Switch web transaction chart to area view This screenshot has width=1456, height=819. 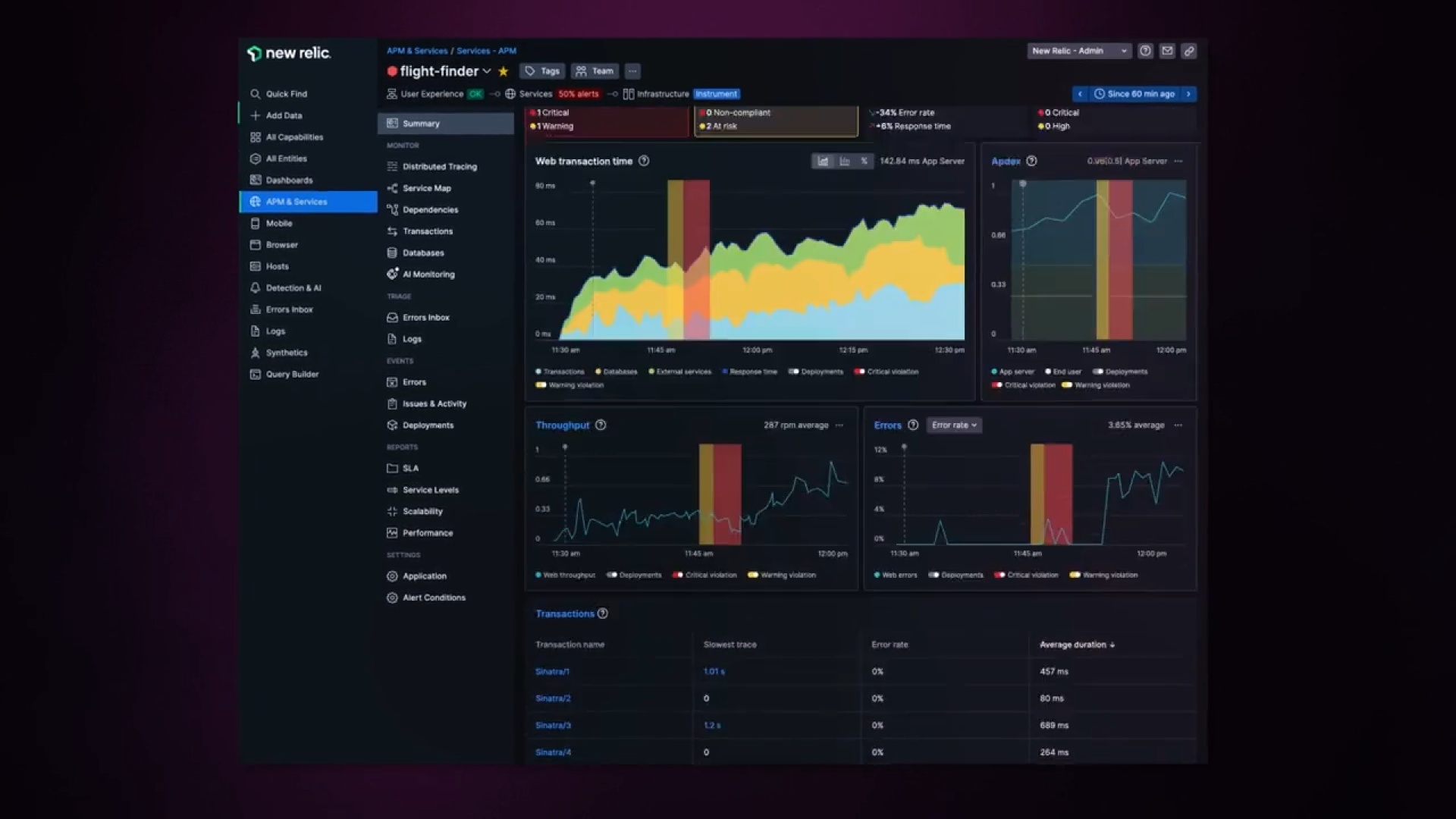click(x=823, y=162)
